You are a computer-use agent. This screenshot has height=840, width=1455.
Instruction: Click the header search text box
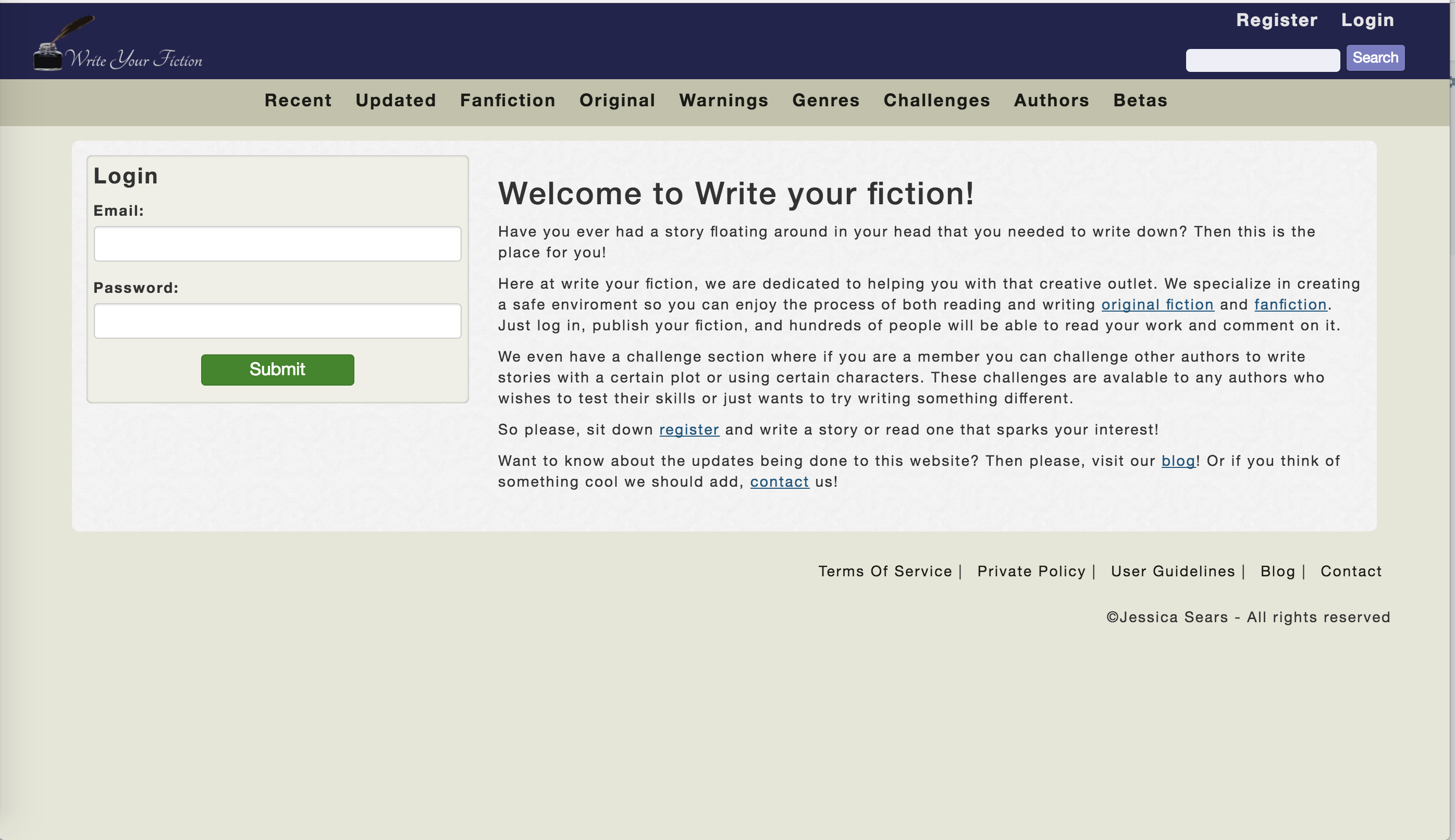pos(1262,60)
